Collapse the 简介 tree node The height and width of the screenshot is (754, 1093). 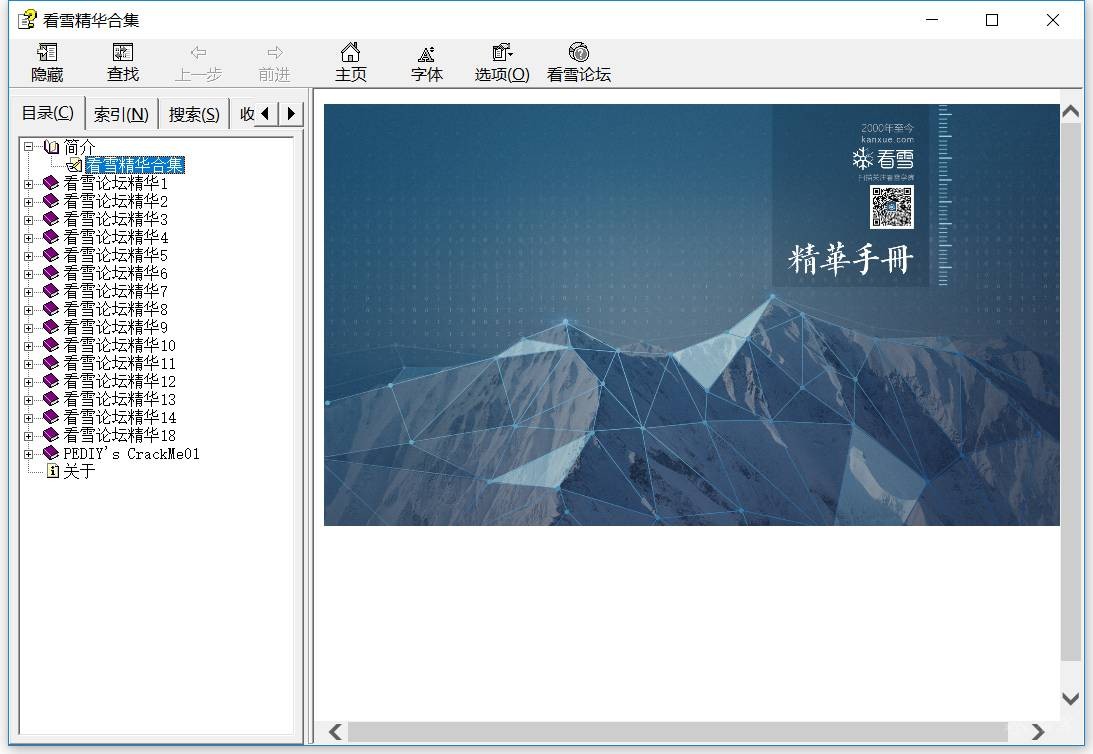(29, 147)
